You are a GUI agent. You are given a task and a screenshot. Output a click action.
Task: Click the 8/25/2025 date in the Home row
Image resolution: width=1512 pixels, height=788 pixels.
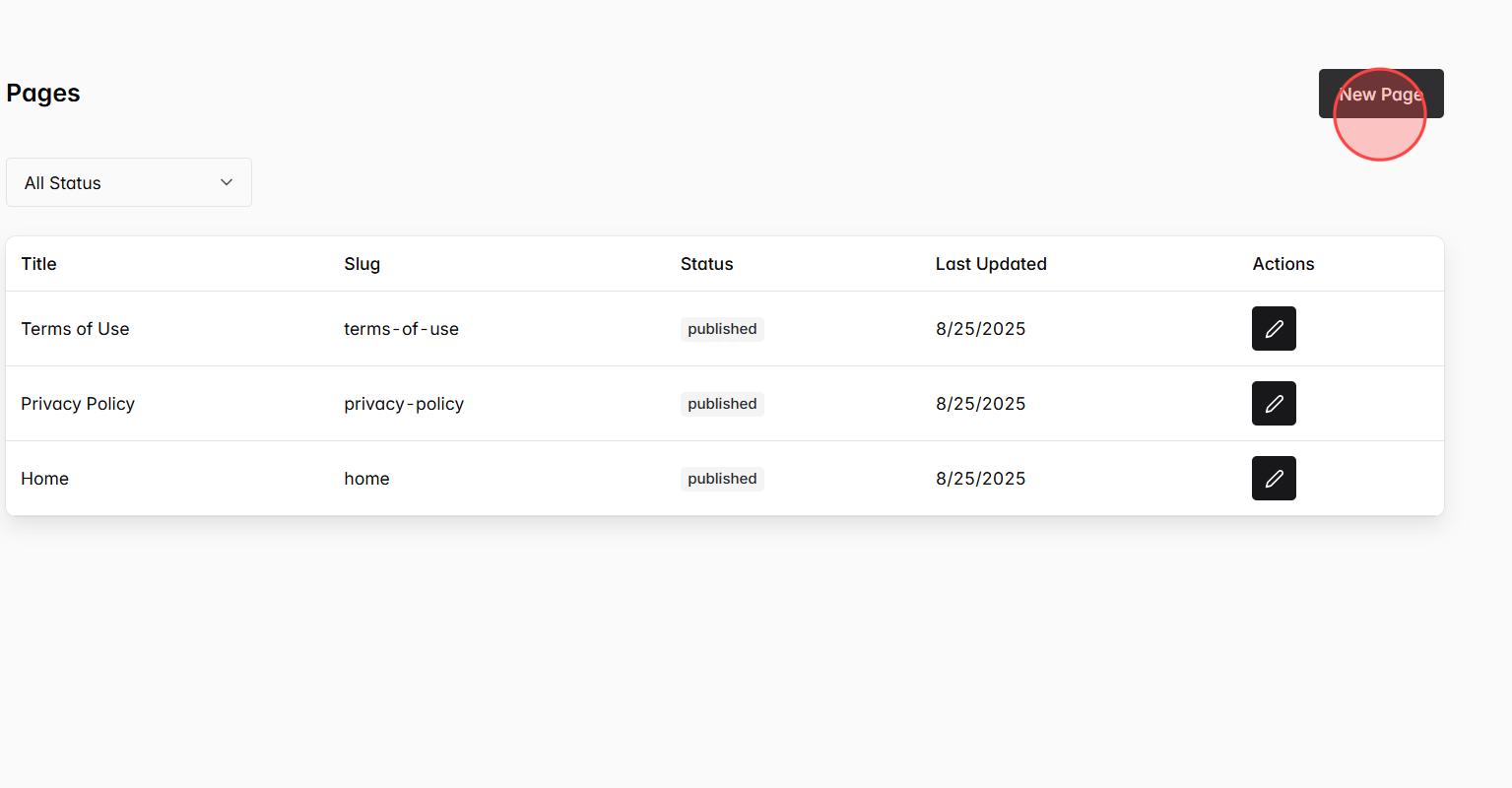(x=980, y=478)
